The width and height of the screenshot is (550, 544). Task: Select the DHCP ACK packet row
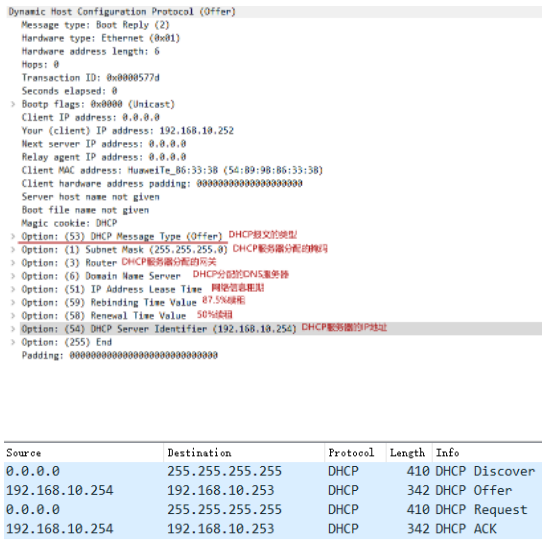pos(273,529)
